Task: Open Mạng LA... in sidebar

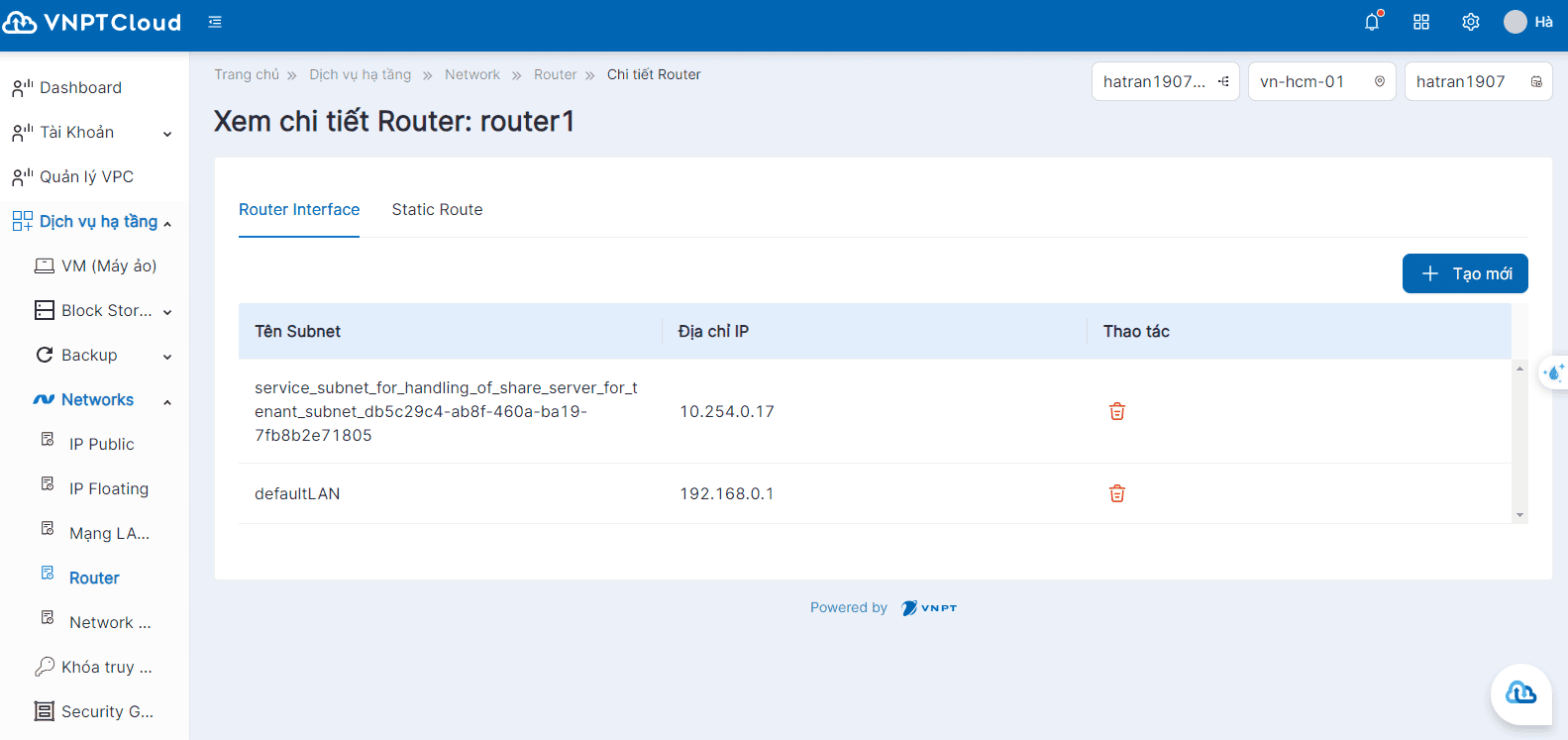Action: click(109, 533)
